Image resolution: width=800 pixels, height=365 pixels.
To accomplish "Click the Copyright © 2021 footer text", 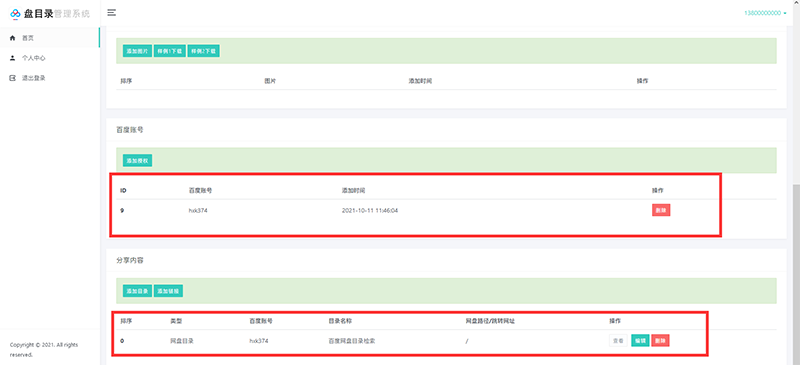I will [44, 349].
